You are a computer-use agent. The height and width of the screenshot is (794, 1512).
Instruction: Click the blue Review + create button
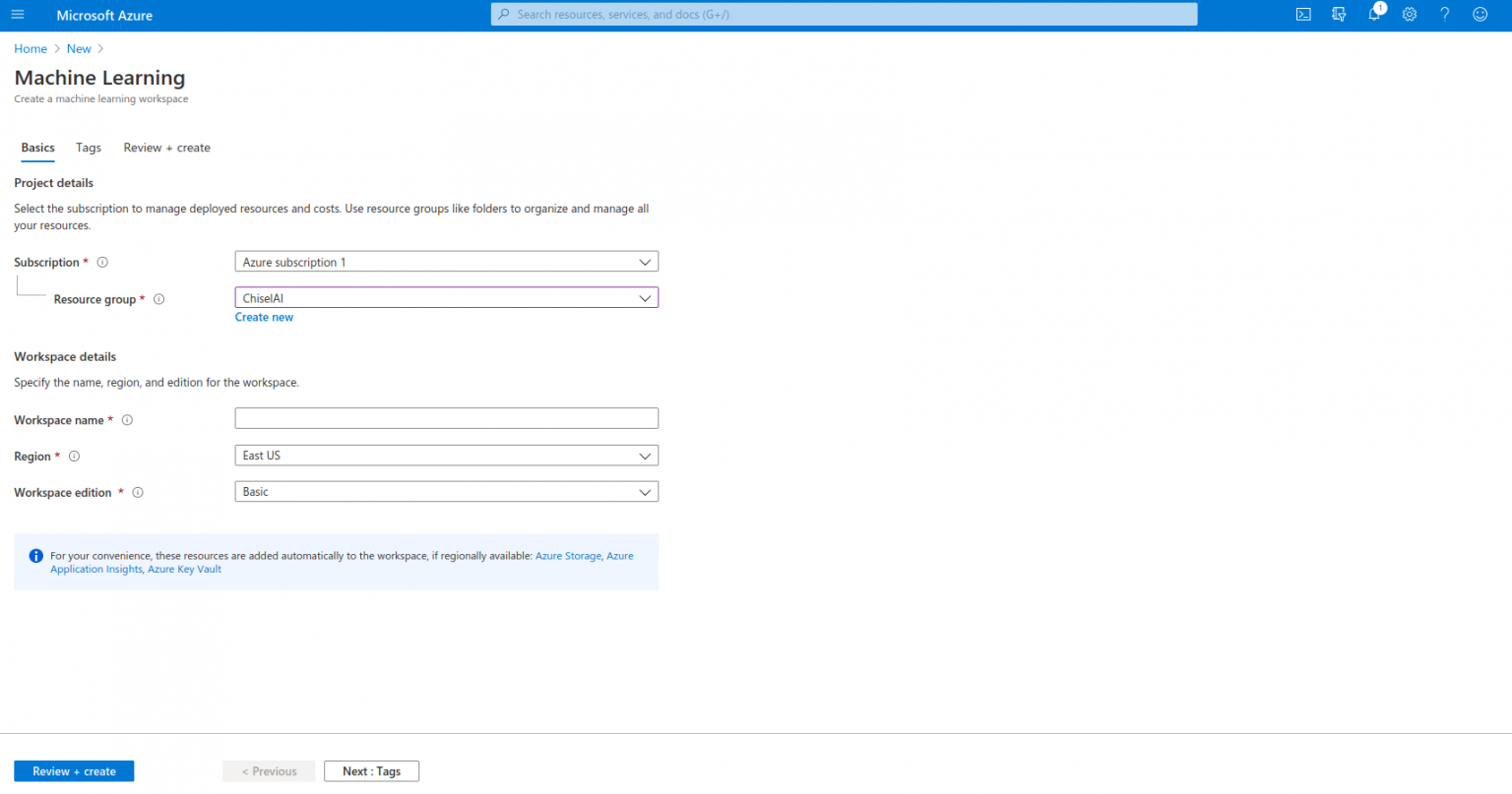74,771
